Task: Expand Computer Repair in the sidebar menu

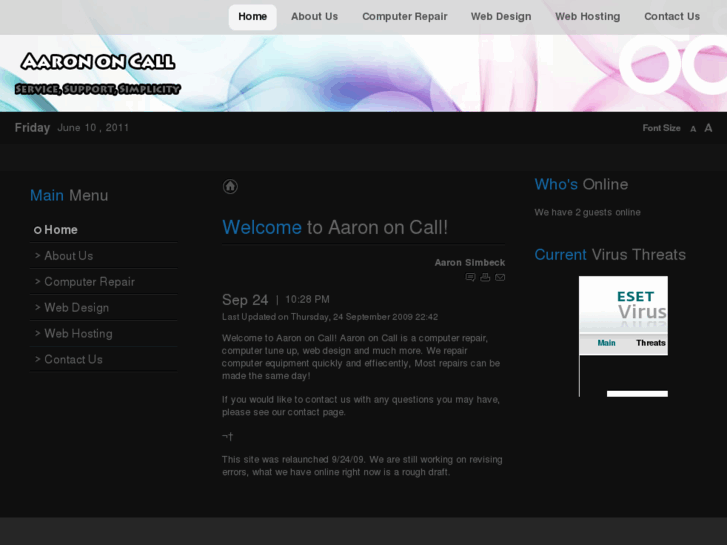Action: click(x=89, y=282)
